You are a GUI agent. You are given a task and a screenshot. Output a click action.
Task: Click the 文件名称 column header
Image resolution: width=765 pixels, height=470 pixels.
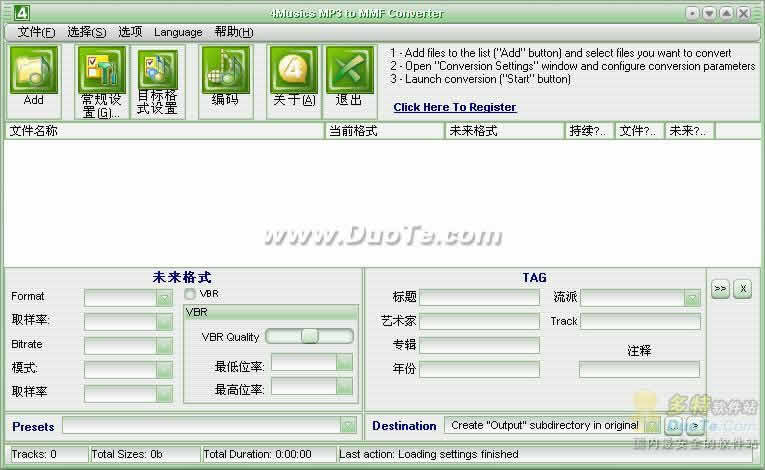[164, 131]
